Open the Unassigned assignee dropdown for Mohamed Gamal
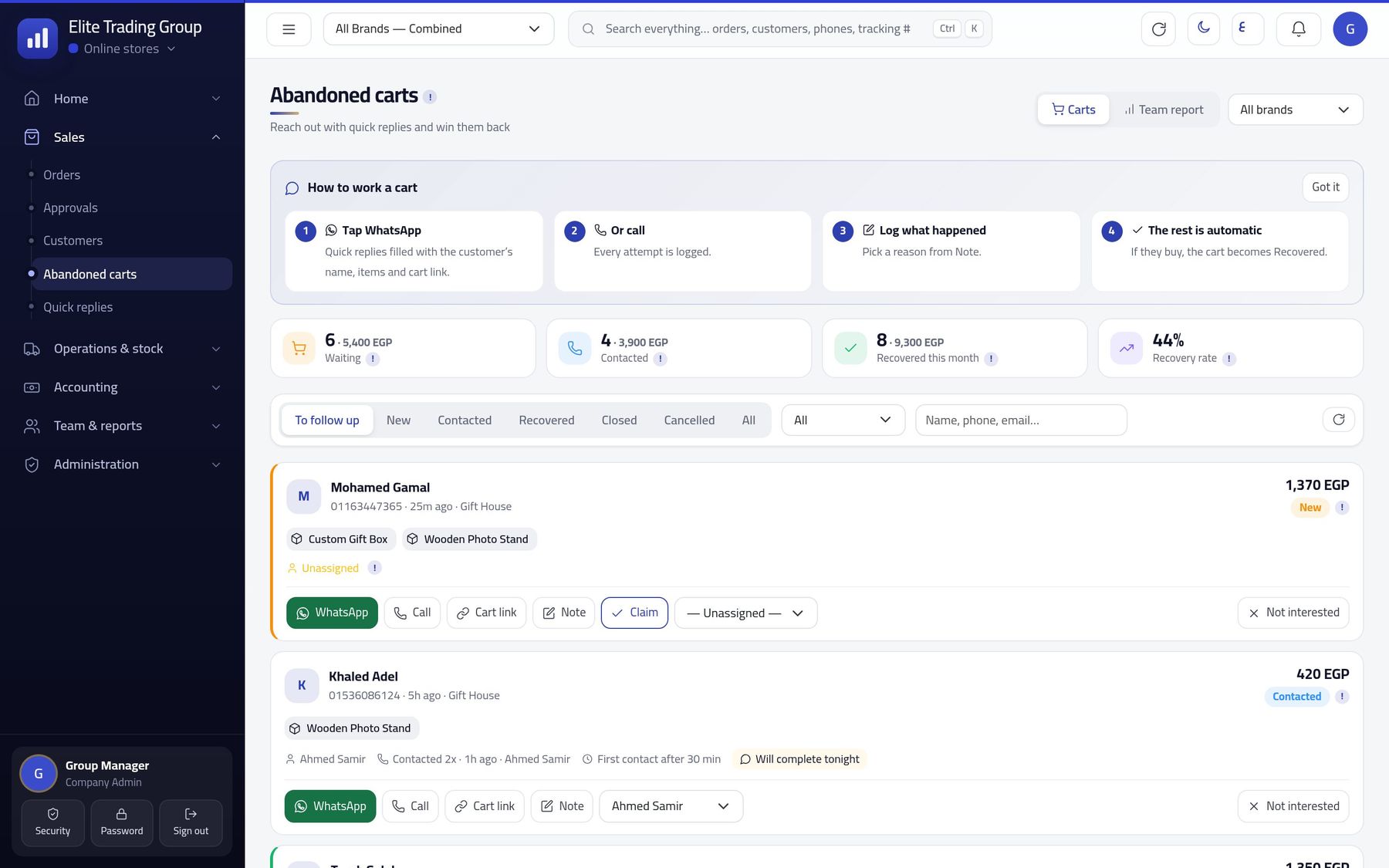Image resolution: width=1389 pixels, height=868 pixels. (x=745, y=613)
